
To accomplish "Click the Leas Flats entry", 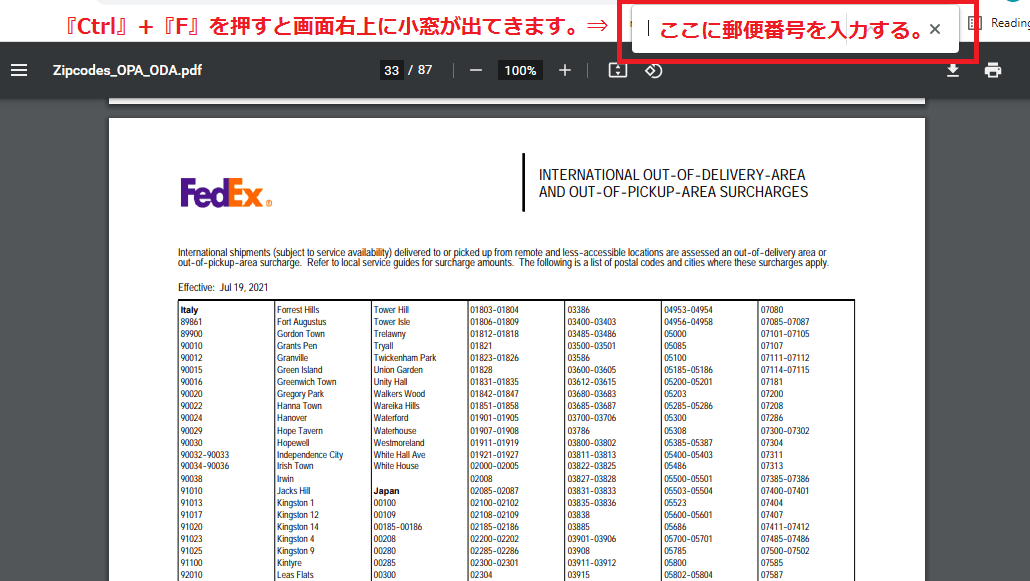I will tap(295, 575).
